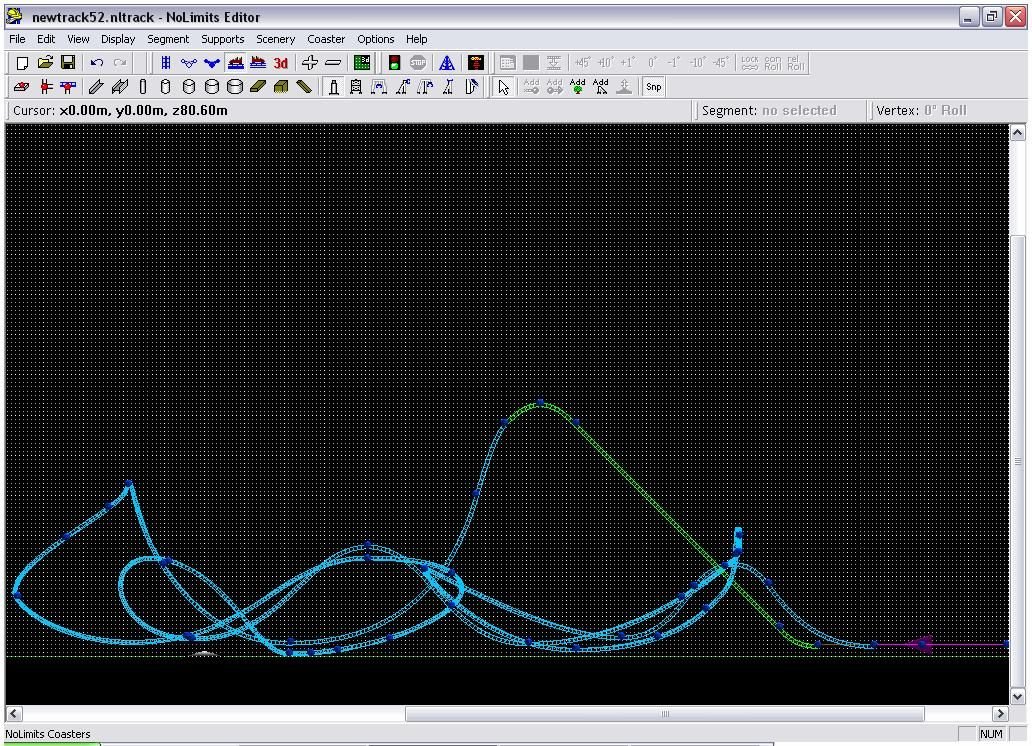Toggle the con Roll button

coord(773,63)
